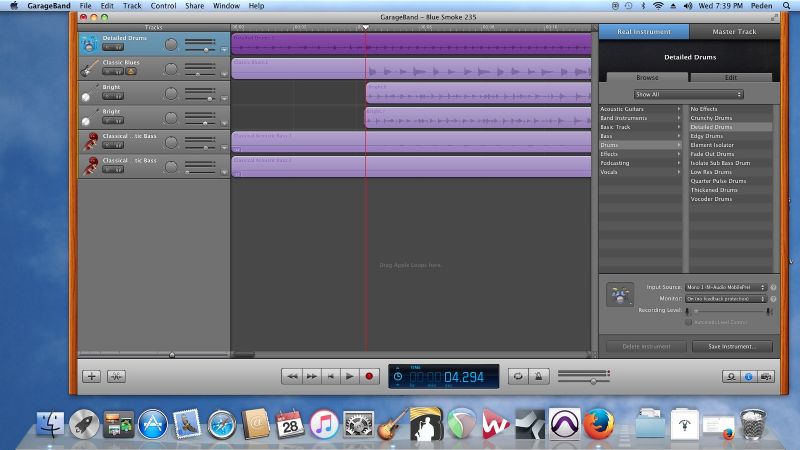Click the Classic Blues guitar track icon

click(89, 68)
